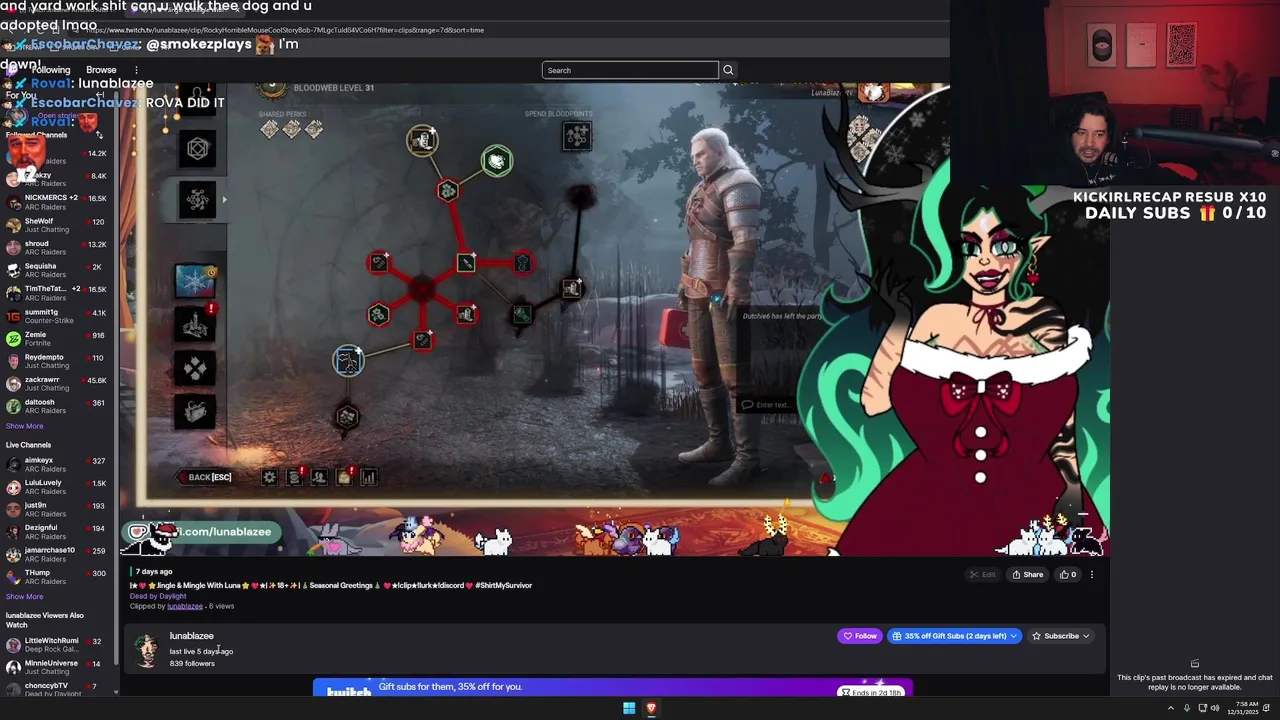Open the network icon in system tray
Image resolution: width=1280 pixels, height=720 pixels.
pyautogui.click(x=1202, y=708)
